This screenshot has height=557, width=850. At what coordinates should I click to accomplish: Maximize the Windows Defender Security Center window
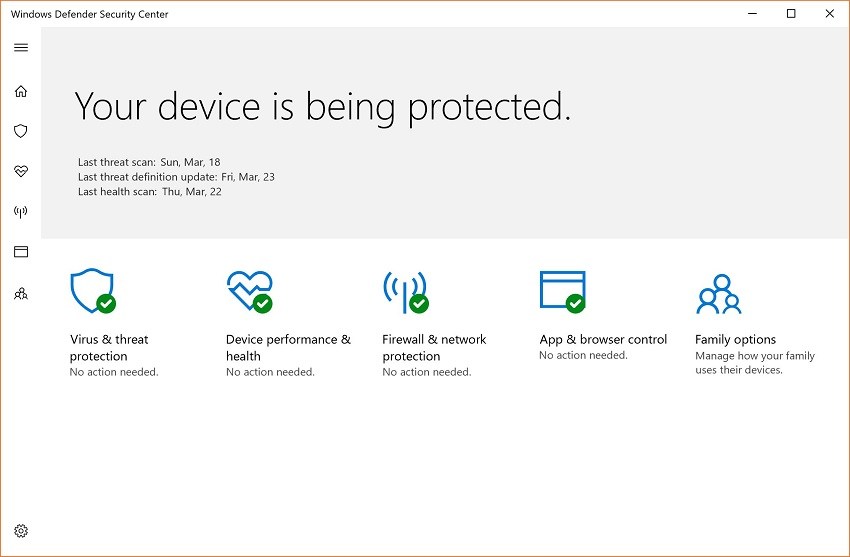pyautogui.click(x=791, y=14)
